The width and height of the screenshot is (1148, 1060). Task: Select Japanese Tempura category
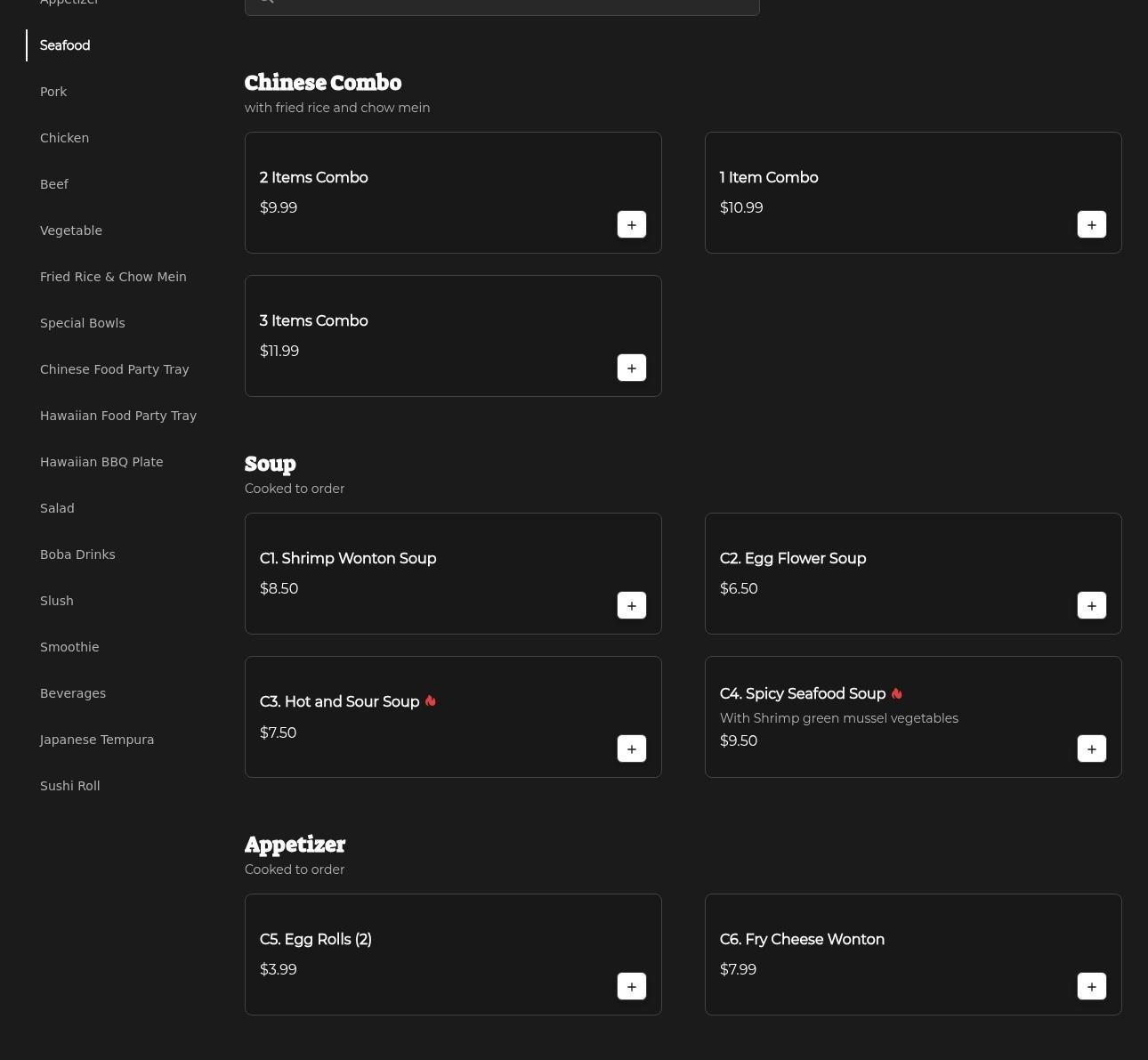pos(97,740)
